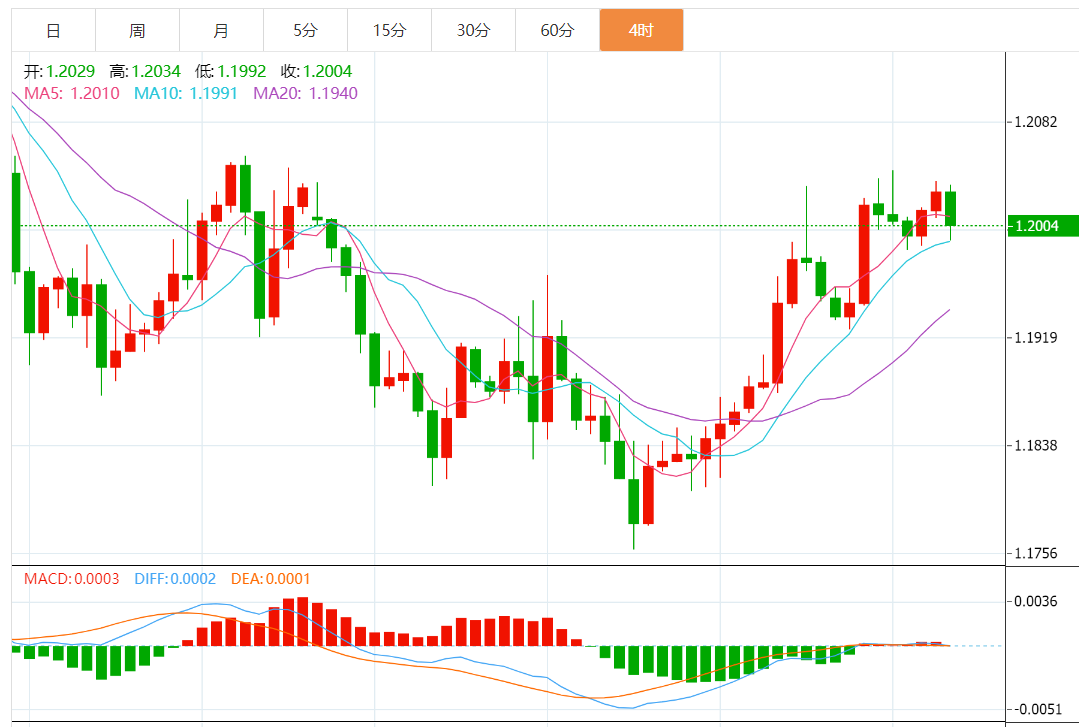Click the MA20: 1.1940 label

[306, 93]
